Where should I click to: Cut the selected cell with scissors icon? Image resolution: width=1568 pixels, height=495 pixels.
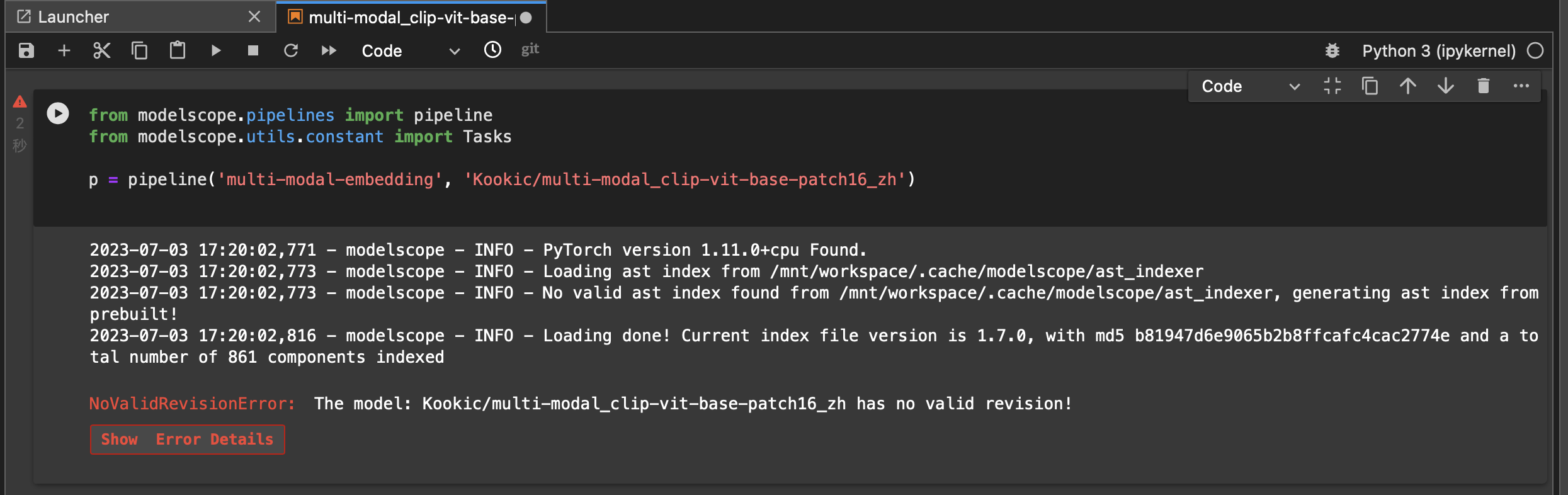(x=101, y=50)
